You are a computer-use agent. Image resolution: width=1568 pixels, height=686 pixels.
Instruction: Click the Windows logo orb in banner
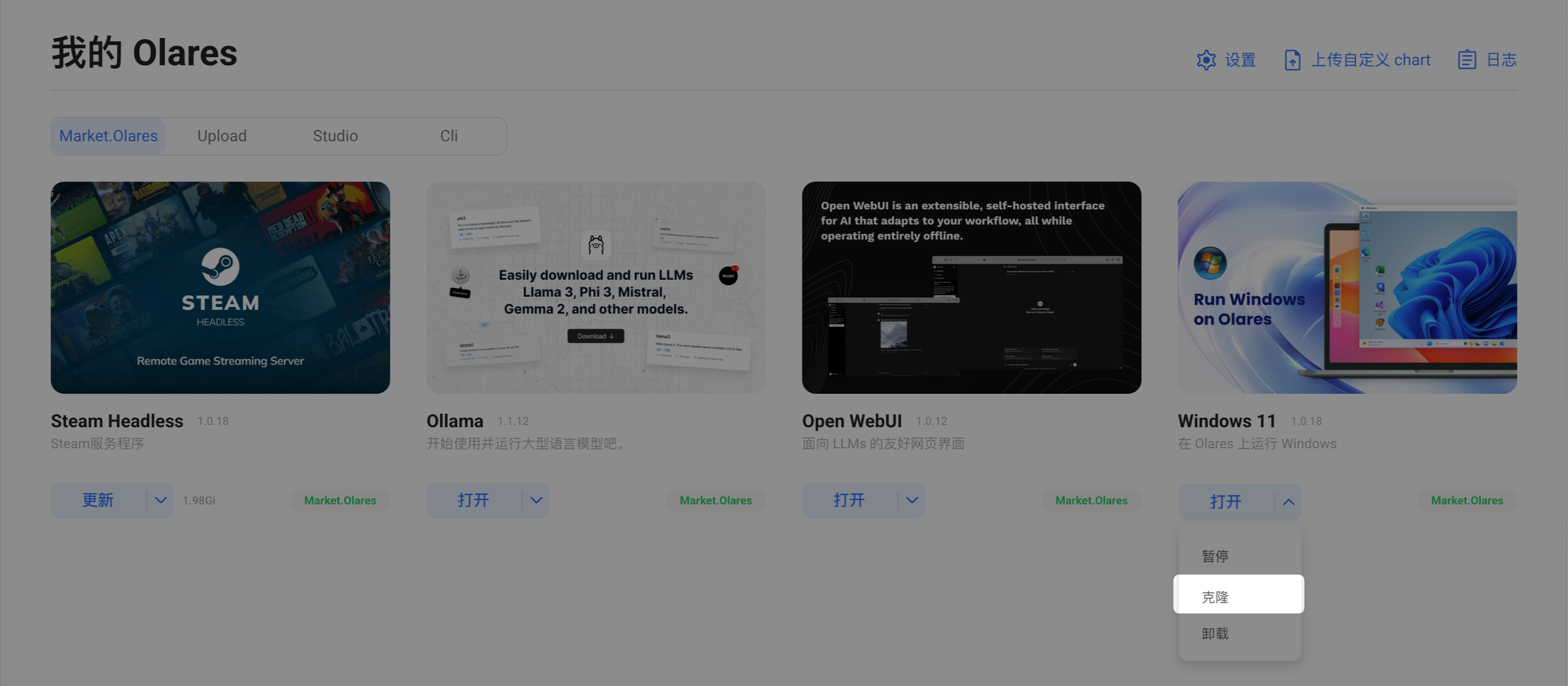[x=1209, y=263]
